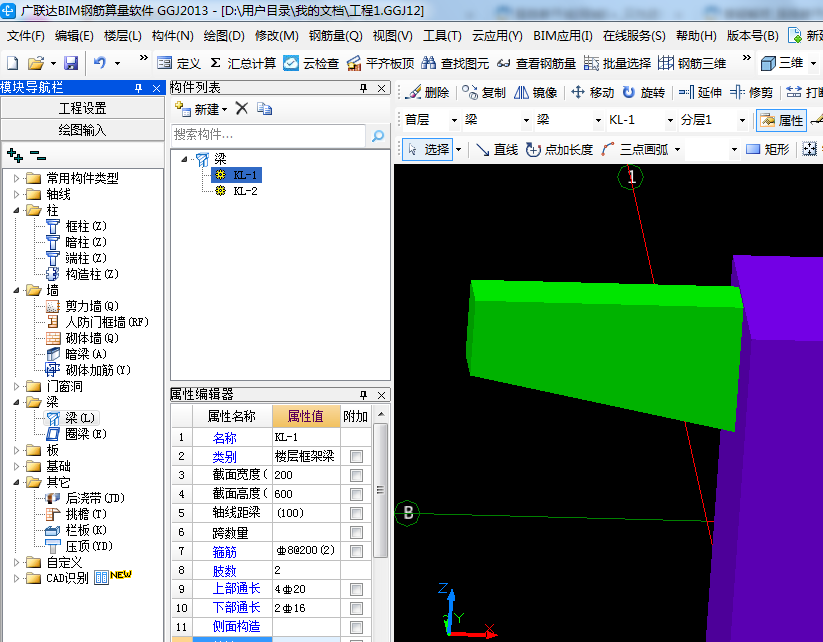Tick 附加 checkbox for 截面宽度 row
The width and height of the screenshot is (823, 642).
click(x=356, y=475)
